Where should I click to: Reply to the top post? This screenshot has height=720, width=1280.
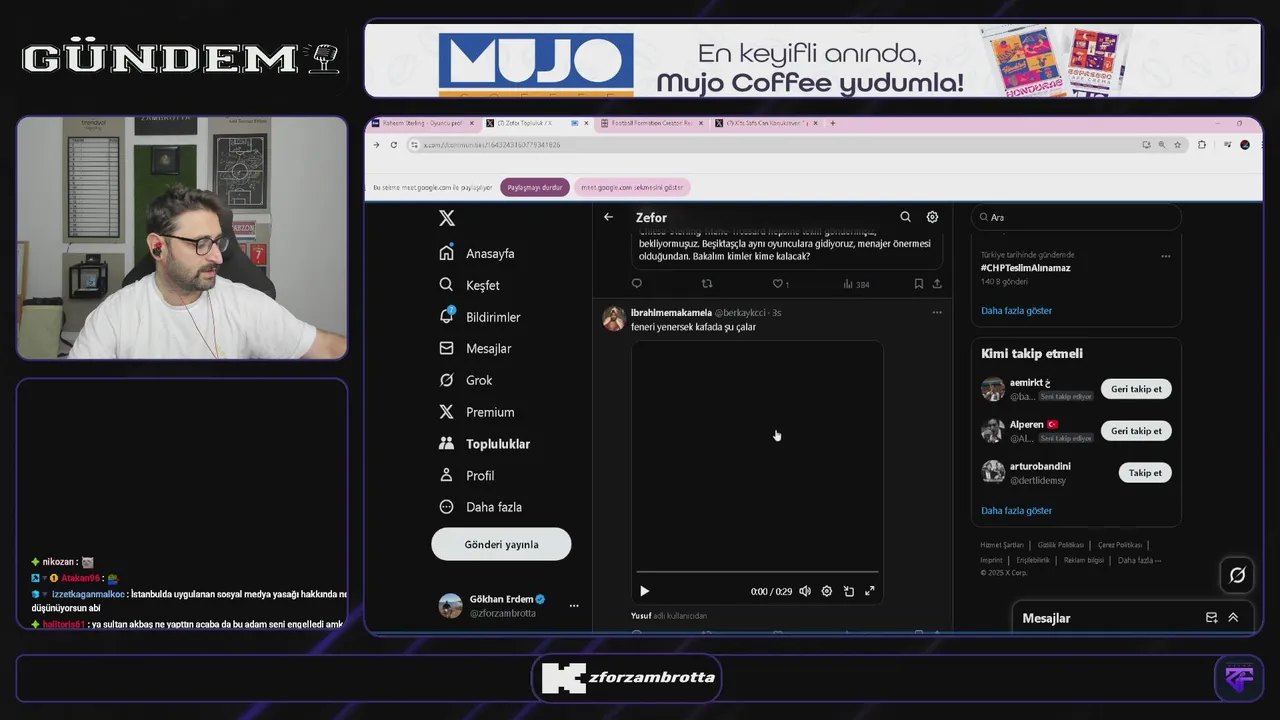[x=637, y=284]
